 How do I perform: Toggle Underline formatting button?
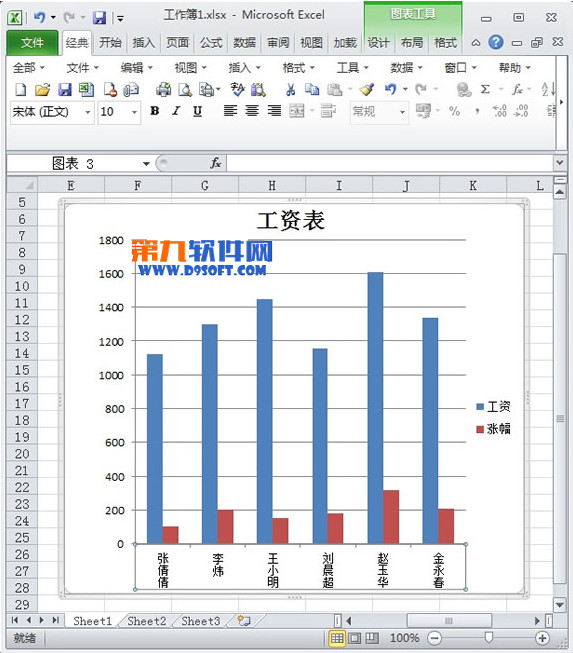click(x=197, y=111)
